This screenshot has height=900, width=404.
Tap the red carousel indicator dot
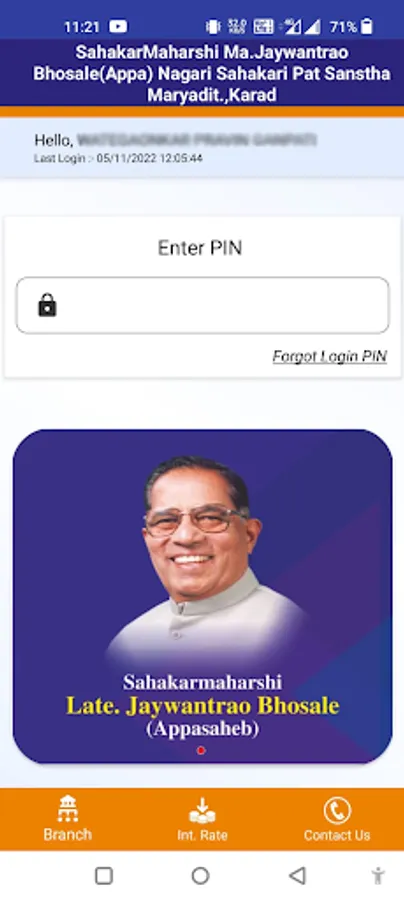click(x=201, y=750)
